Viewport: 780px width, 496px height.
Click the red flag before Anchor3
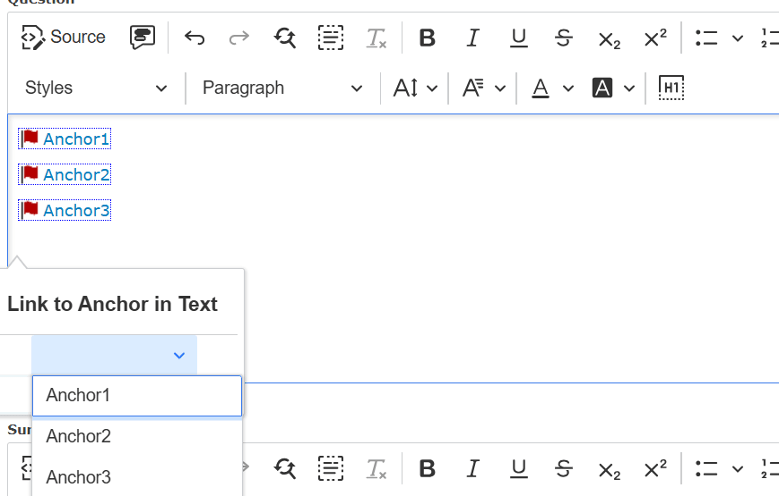(29, 209)
